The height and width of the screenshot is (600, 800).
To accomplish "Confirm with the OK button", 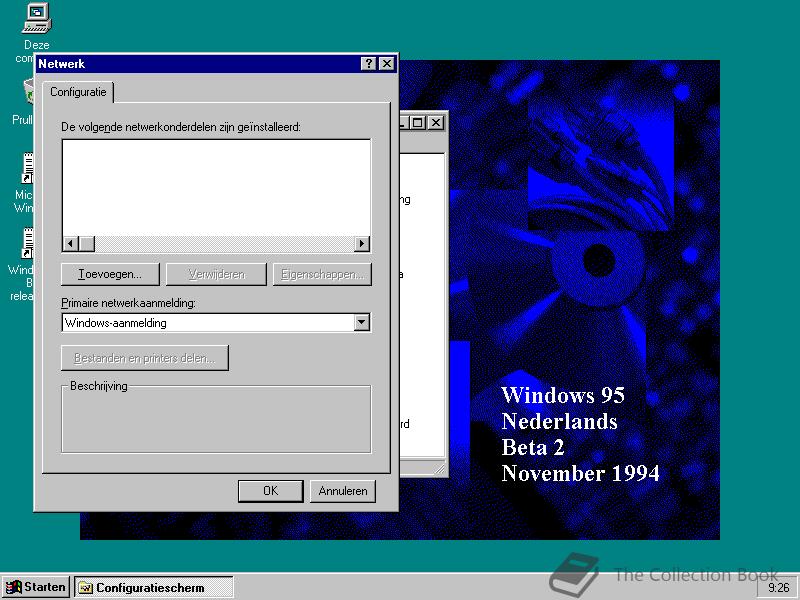I will (x=270, y=491).
